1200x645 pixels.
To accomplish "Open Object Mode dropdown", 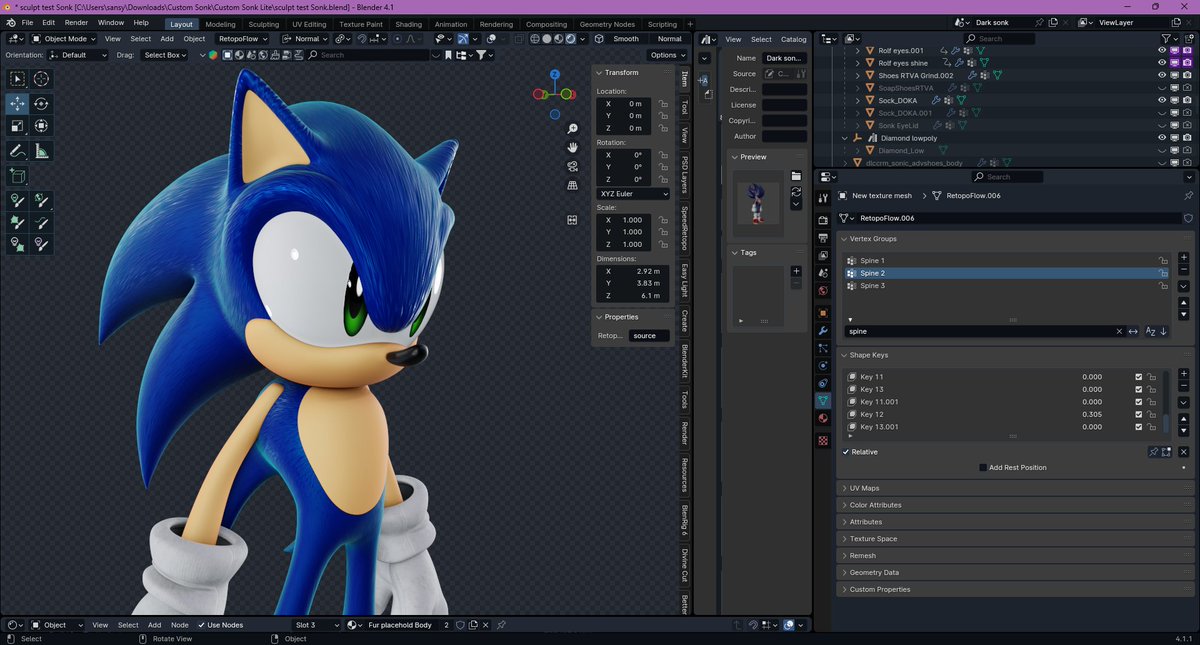I will click(x=66, y=39).
